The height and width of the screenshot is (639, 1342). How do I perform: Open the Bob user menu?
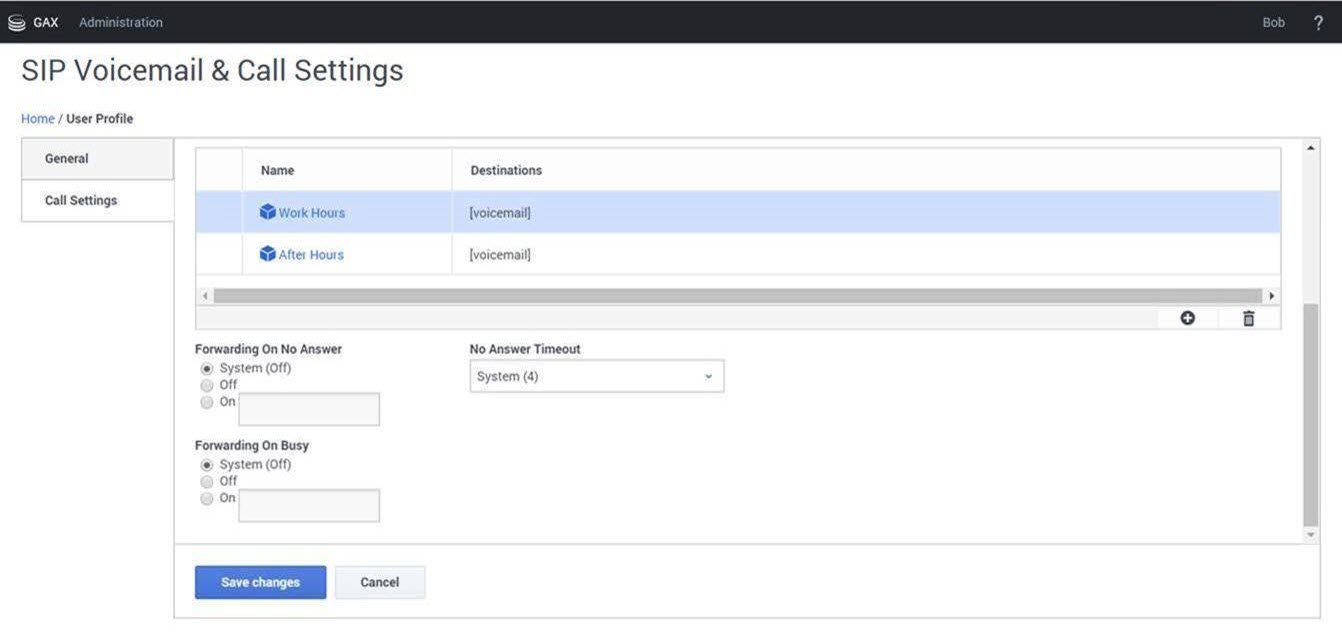tap(1273, 22)
